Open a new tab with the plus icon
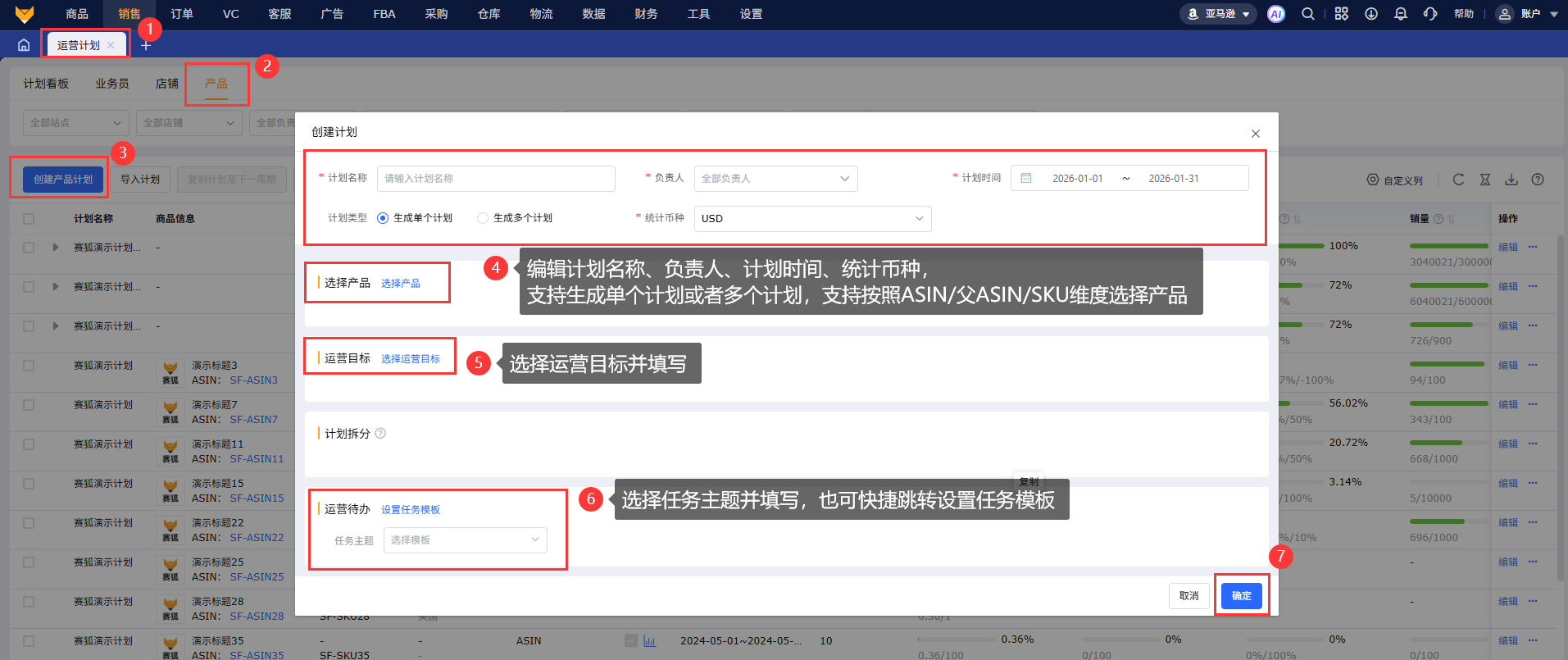This screenshot has height=660, width=1568. coord(146,46)
